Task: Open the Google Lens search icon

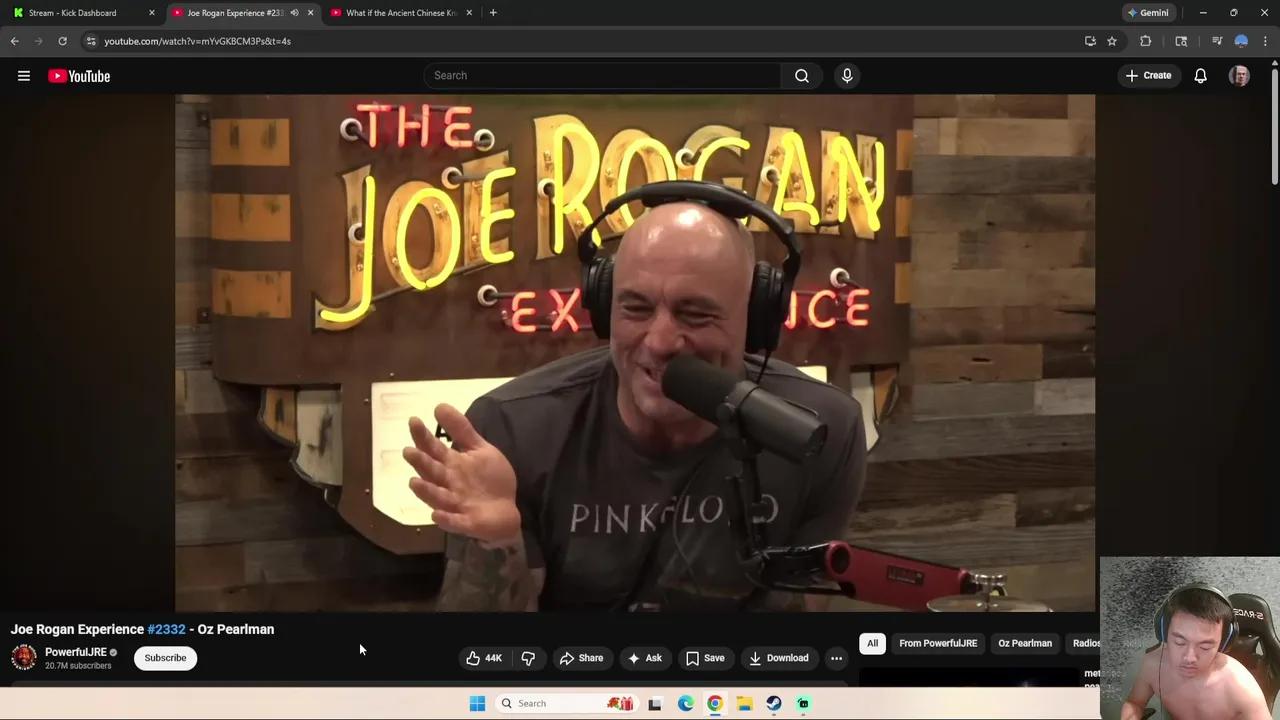Action: pyautogui.click(x=1181, y=41)
